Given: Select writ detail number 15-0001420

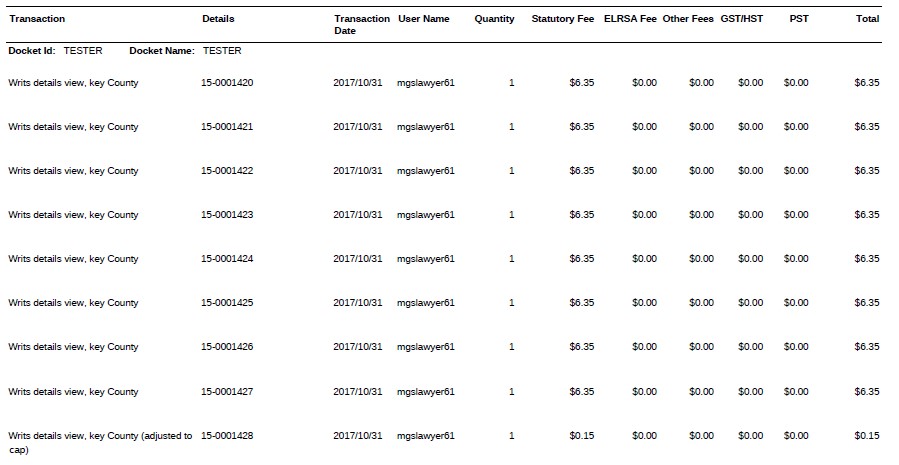Looking at the screenshot, I should [227, 83].
